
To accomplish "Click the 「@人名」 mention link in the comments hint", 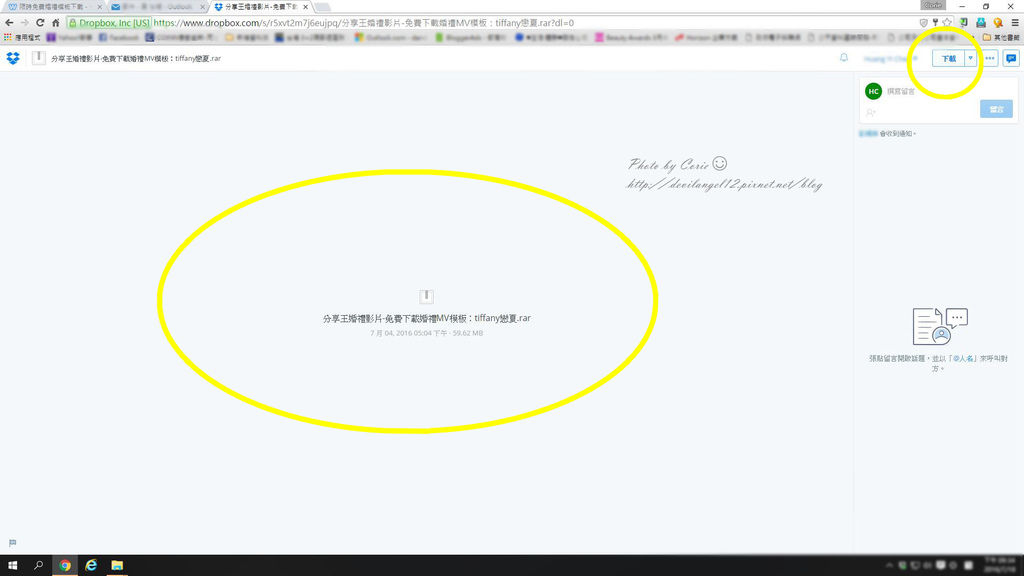I will tap(963, 359).
